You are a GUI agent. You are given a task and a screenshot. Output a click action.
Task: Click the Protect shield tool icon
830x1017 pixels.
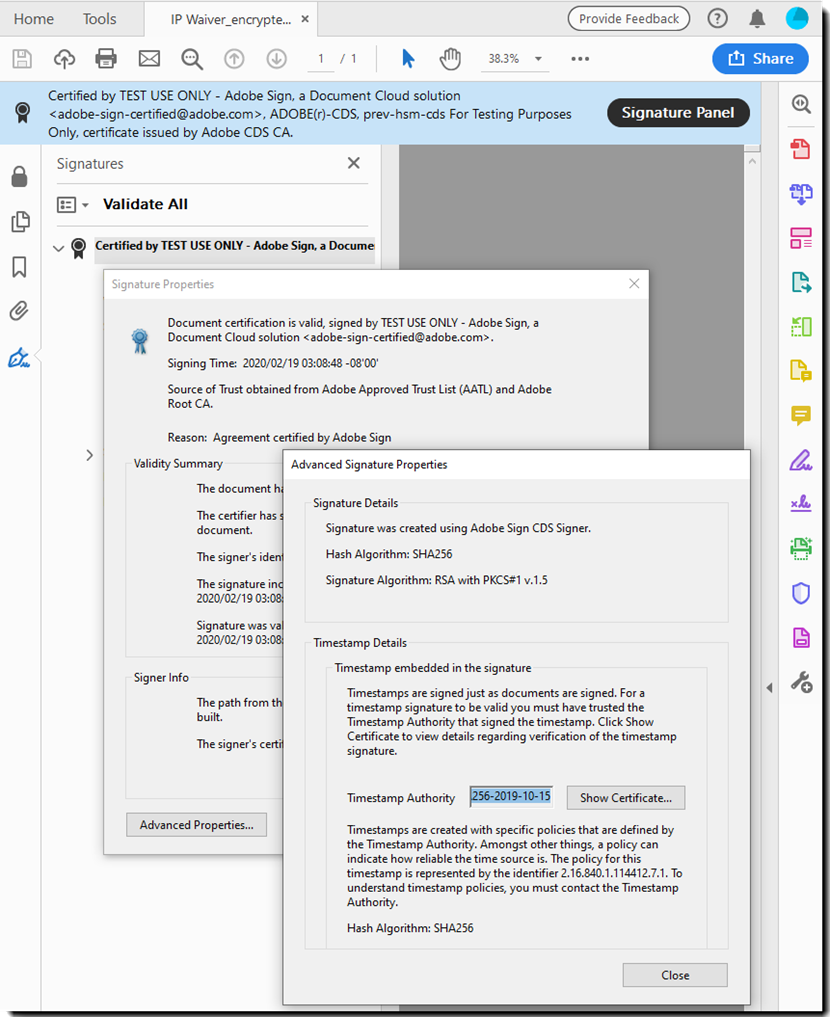point(800,593)
